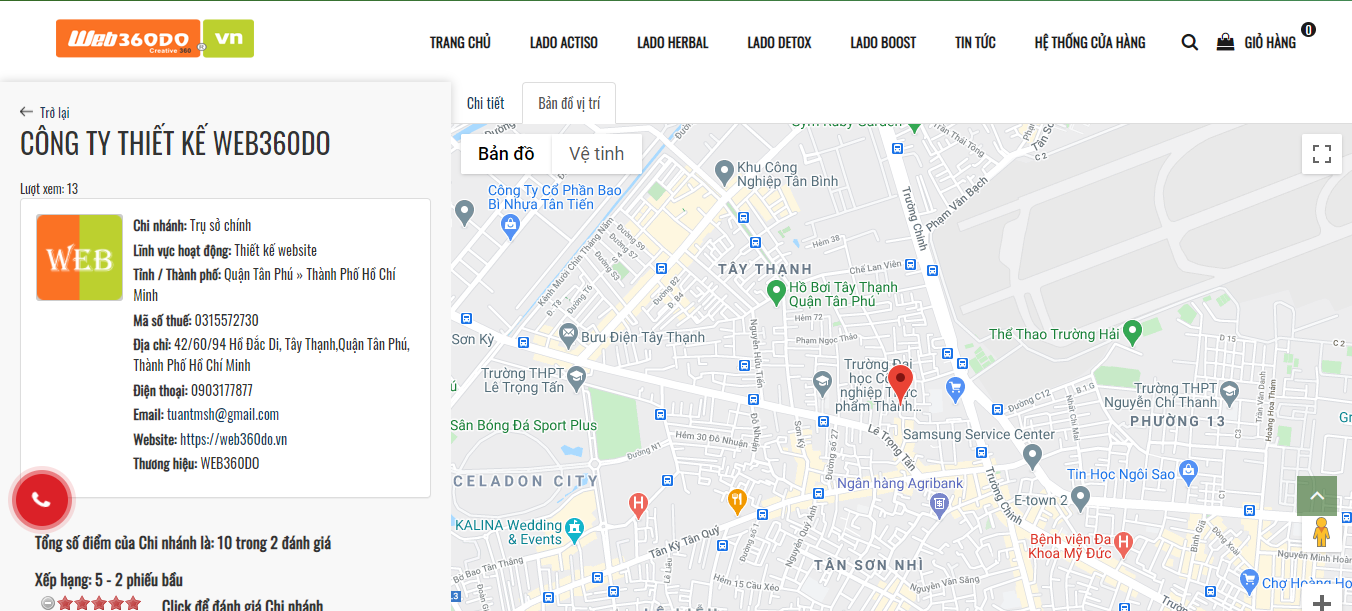
Task: Click the gray cancel-rating minus icon
Action: click(x=47, y=603)
